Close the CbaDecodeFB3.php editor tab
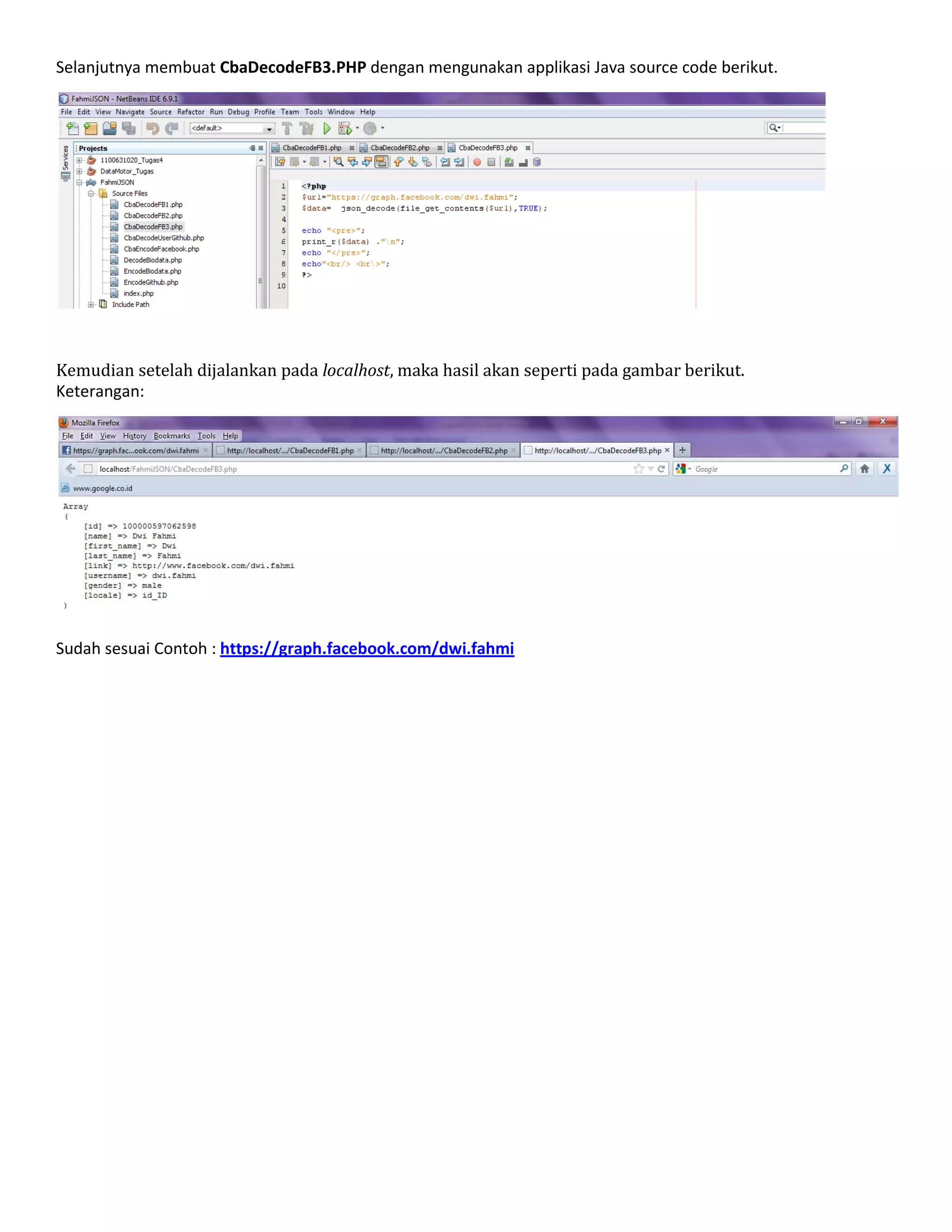The width and height of the screenshot is (952, 1232). (528, 148)
